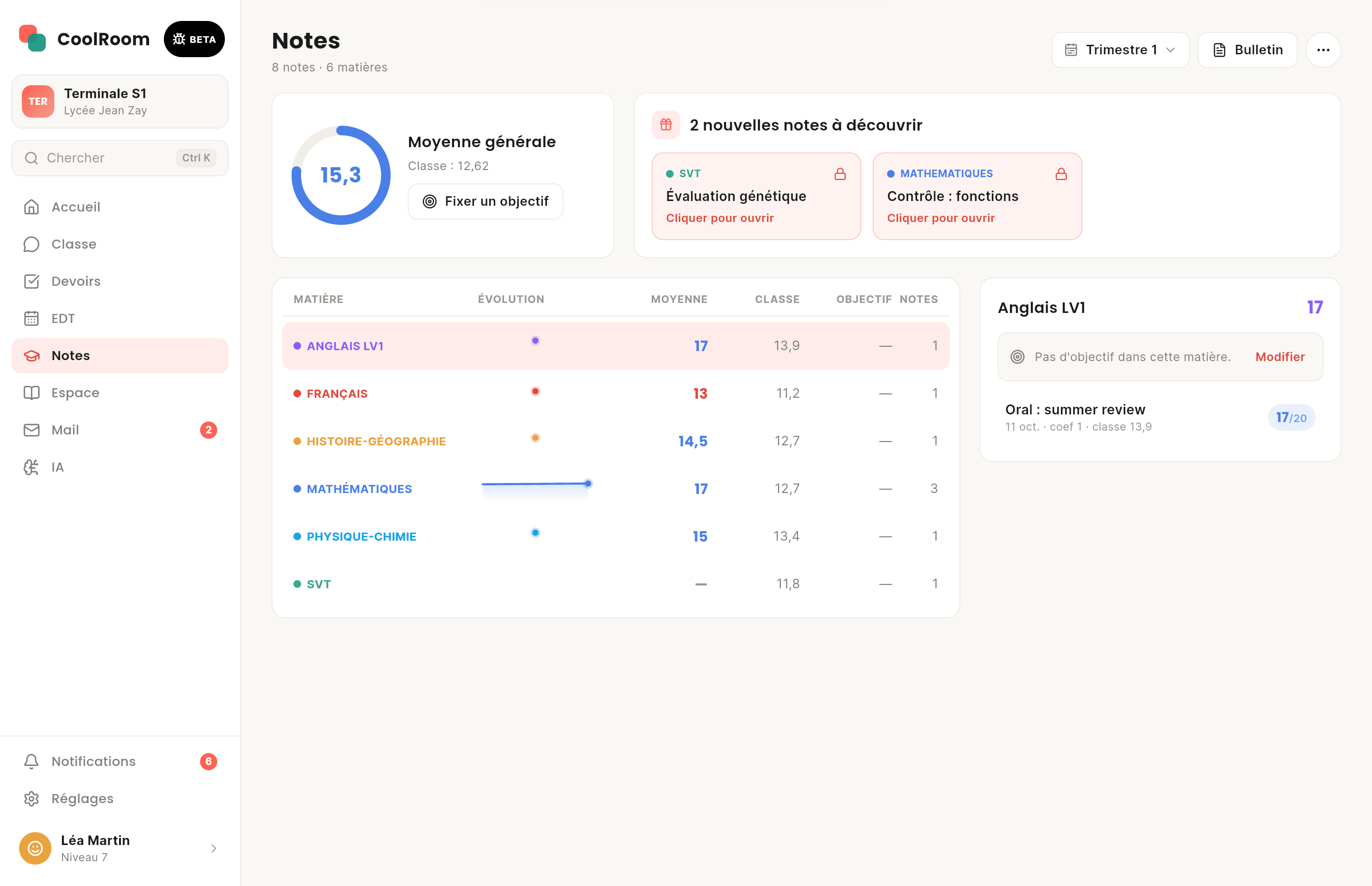Click the Réglages gear icon

tap(31, 798)
